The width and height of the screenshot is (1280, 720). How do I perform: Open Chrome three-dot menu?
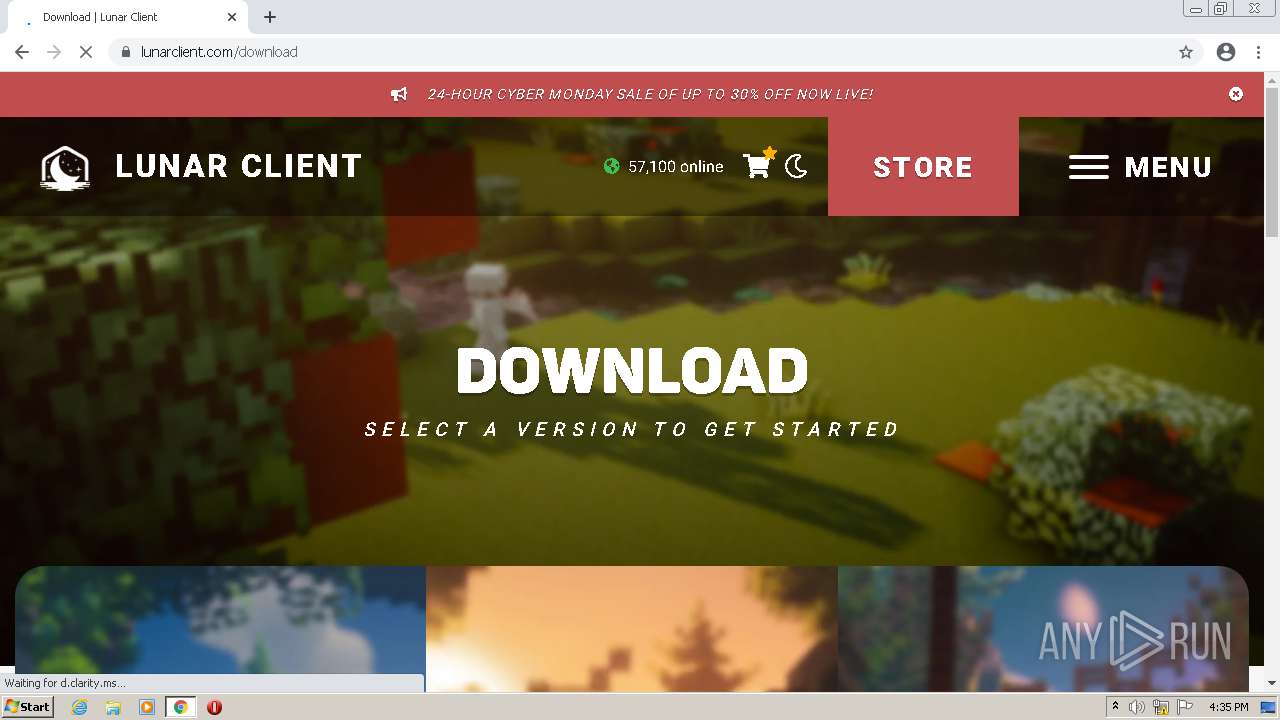coord(1258,52)
